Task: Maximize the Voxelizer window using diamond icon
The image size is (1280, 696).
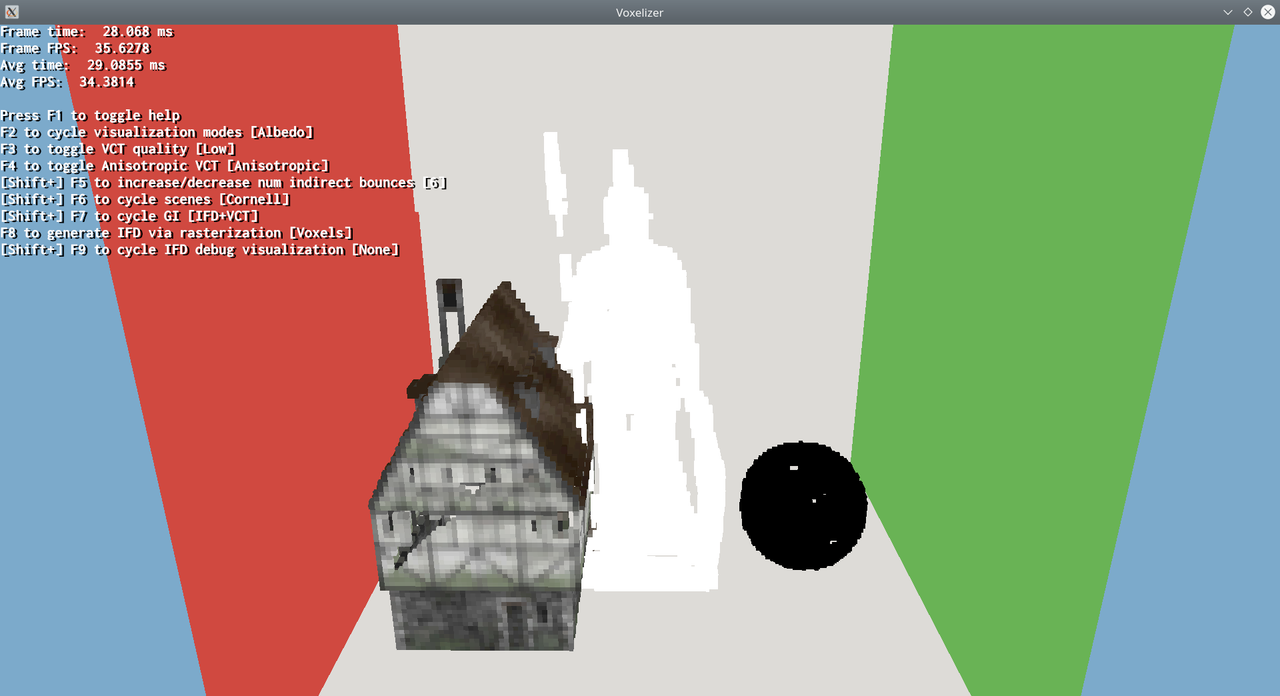Action: click(x=1247, y=12)
